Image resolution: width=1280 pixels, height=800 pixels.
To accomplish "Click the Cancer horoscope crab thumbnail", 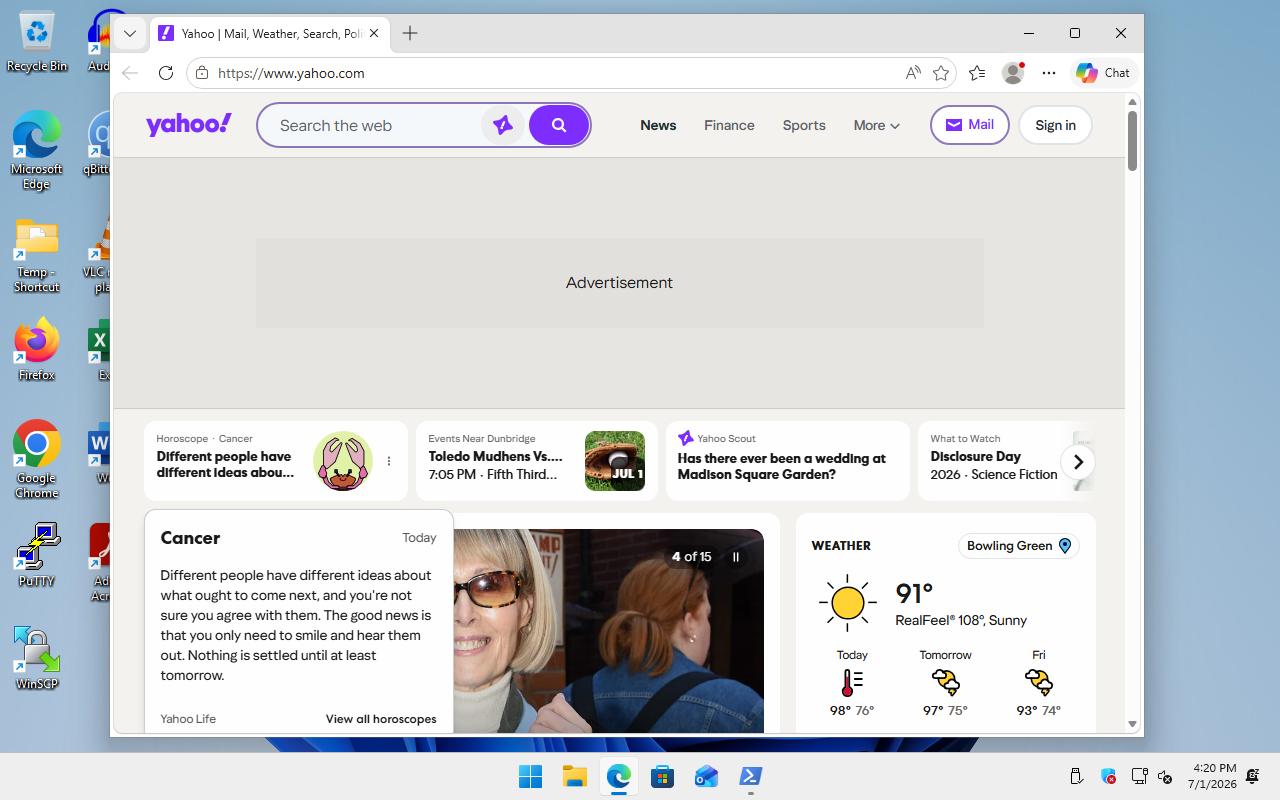I will pyautogui.click(x=343, y=461).
